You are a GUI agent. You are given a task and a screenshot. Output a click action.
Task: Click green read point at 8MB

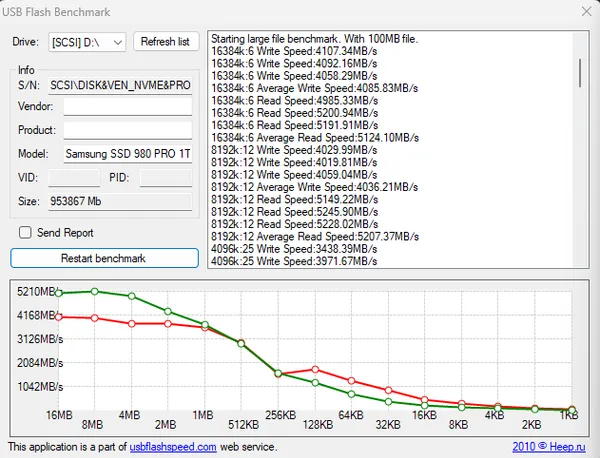[95, 292]
